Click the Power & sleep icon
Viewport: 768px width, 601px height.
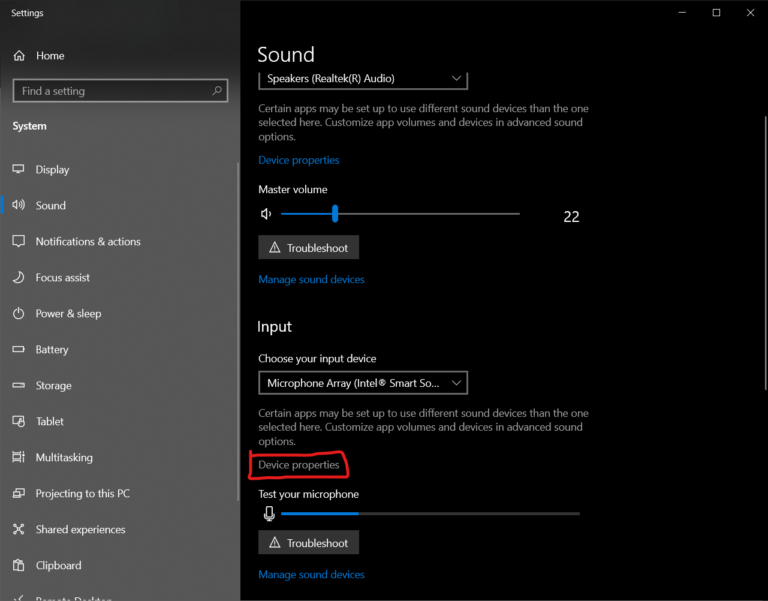click(18, 314)
